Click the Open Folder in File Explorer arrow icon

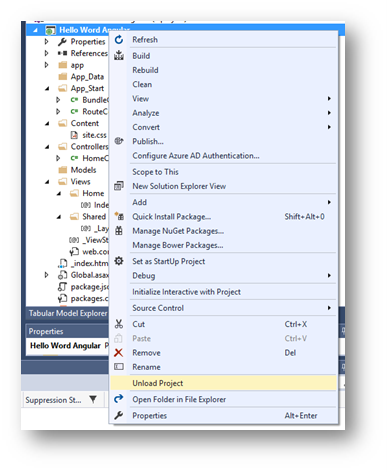pyautogui.click(x=119, y=399)
